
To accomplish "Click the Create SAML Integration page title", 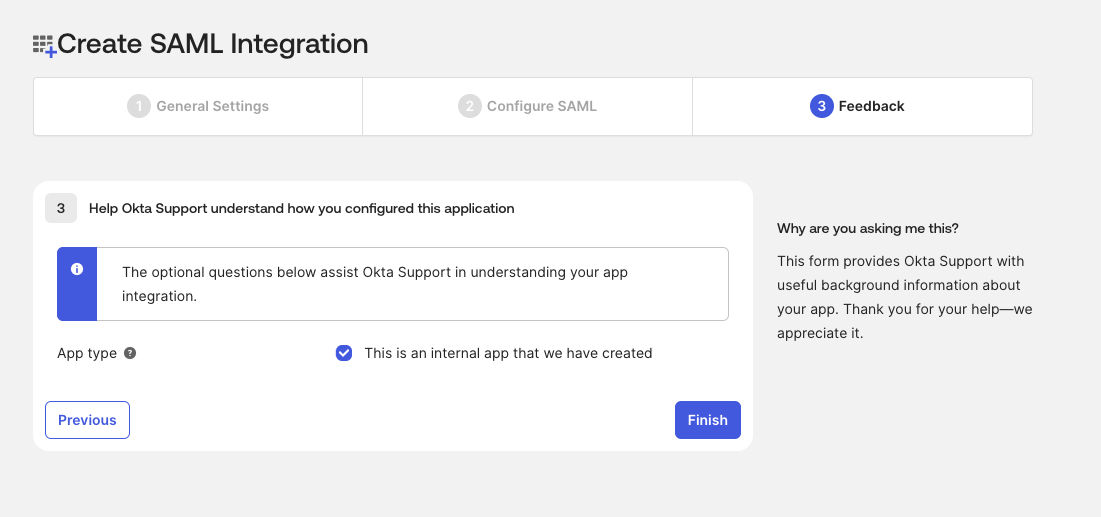I will pyautogui.click(x=213, y=44).
